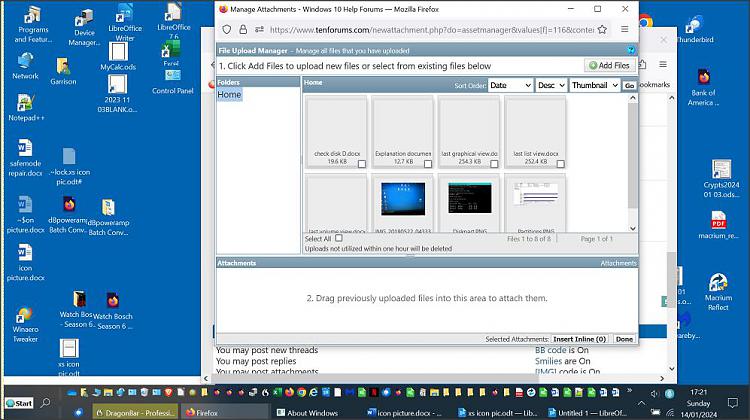The height and width of the screenshot is (420, 750).
Task: Click scroll up arrow in file list
Action: [633, 98]
